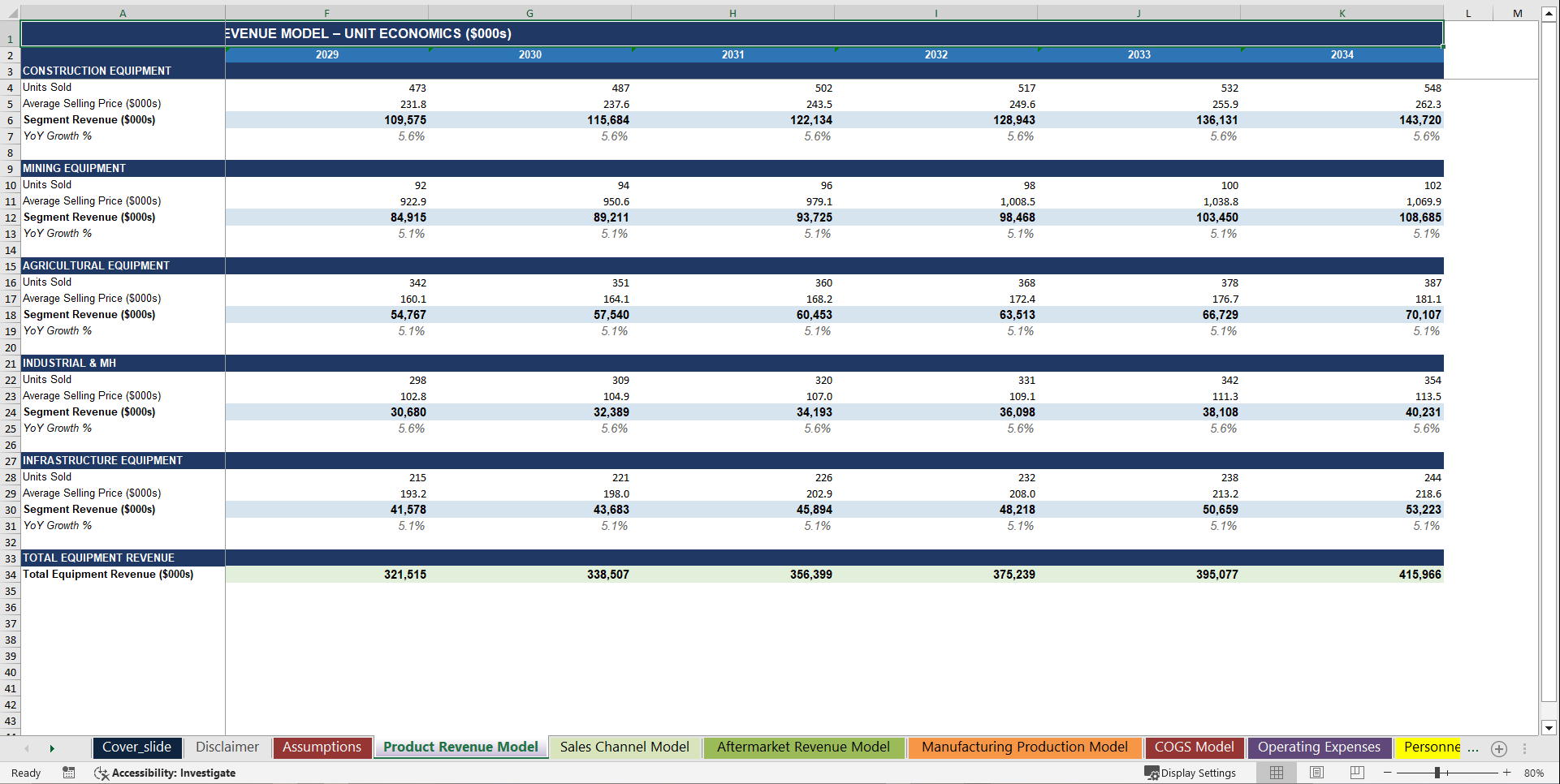Click the Display Settings gear icon
The width and height of the screenshot is (1560, 784).
[x=1152, y=773]
